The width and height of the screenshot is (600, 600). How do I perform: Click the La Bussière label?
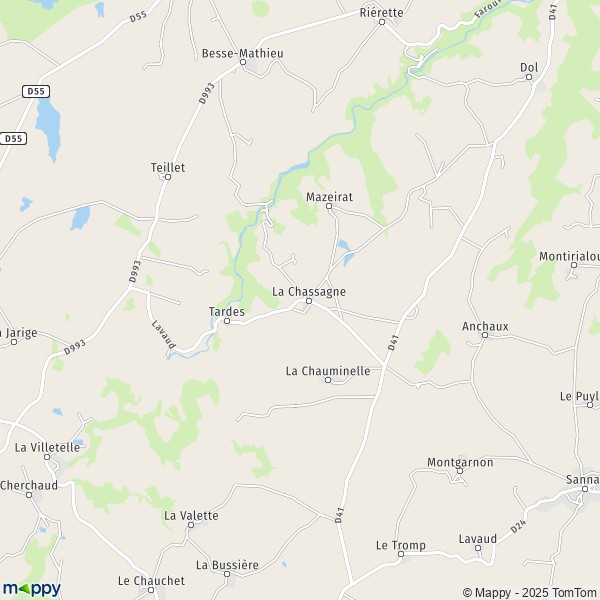[x=227, y=565]
